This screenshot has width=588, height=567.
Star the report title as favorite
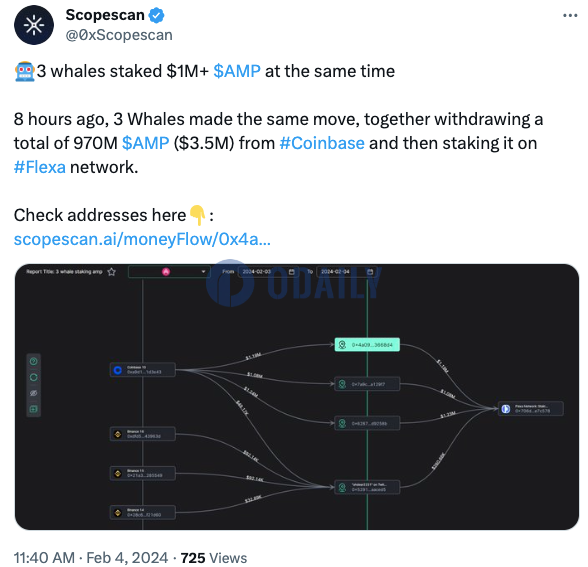(x=111, y=272)
